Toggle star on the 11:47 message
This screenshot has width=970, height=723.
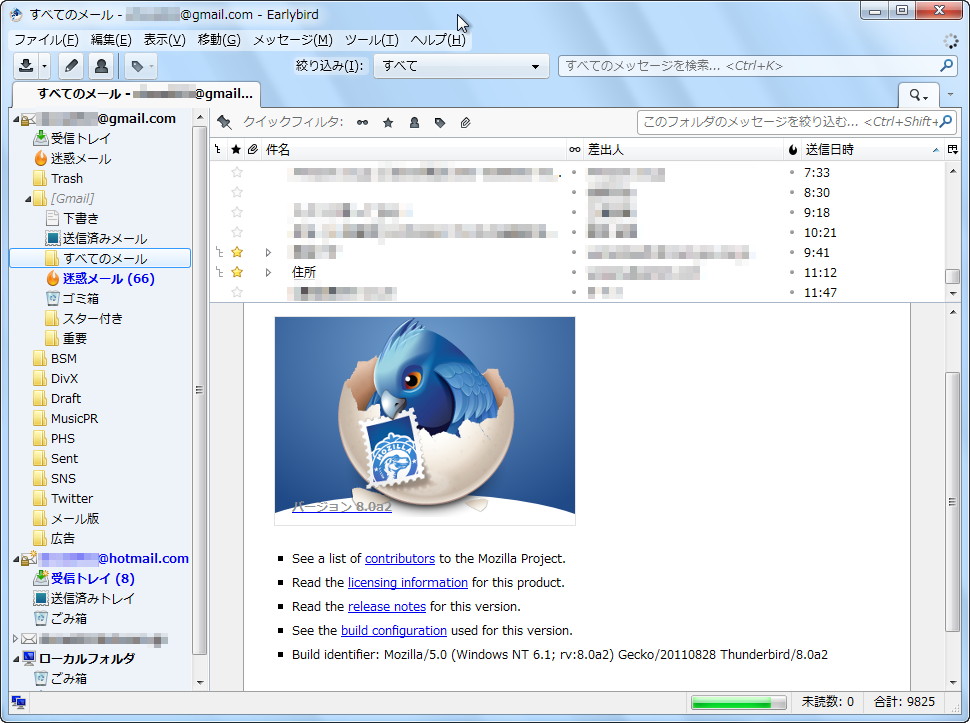click(x=236, y=292)
